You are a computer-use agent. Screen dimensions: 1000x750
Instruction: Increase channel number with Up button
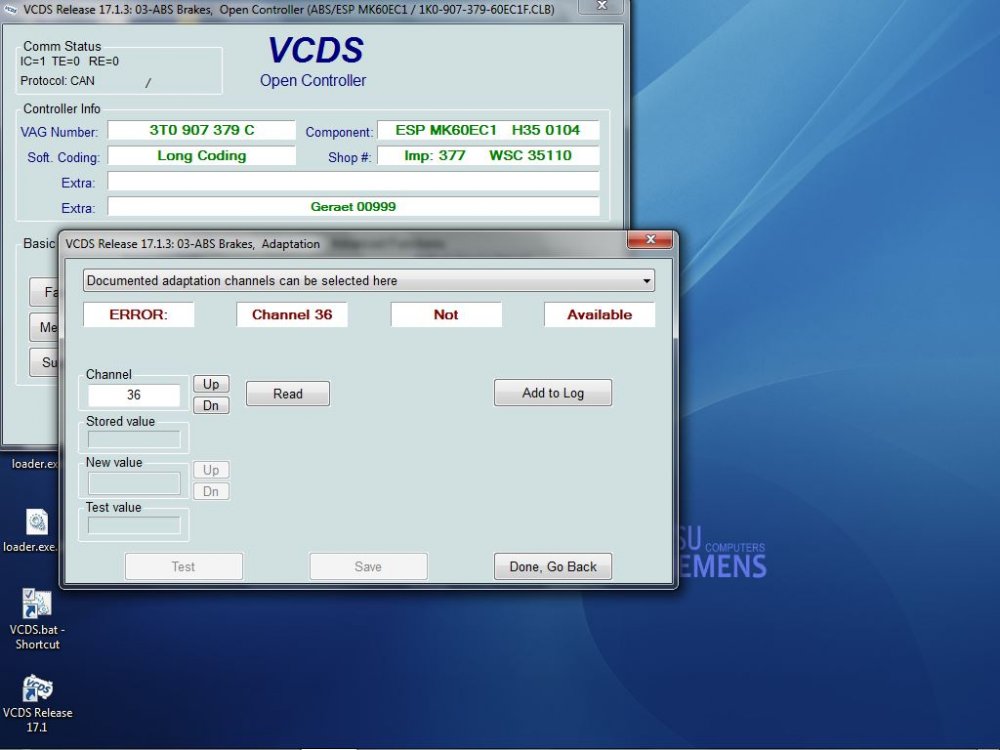211,384
